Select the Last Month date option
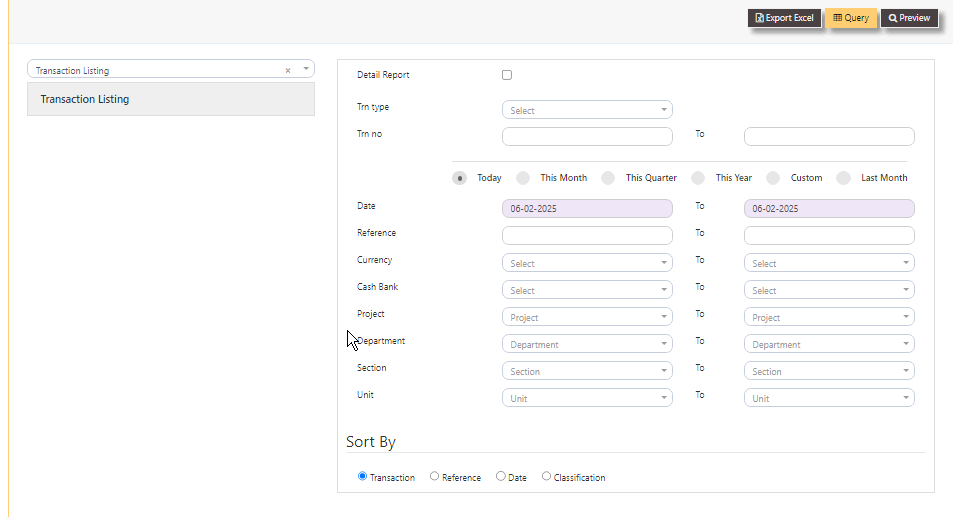This screenshot has width=953, height=517. [843, 178]
